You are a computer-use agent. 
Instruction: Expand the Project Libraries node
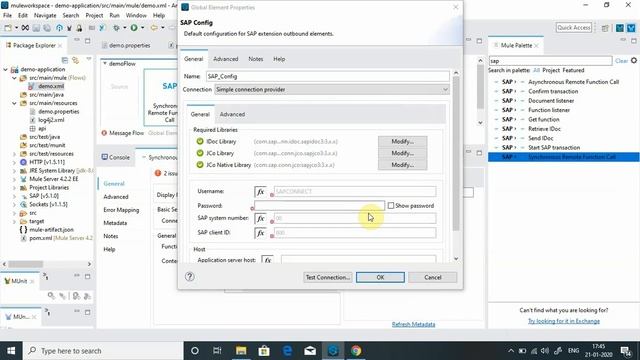14,188
